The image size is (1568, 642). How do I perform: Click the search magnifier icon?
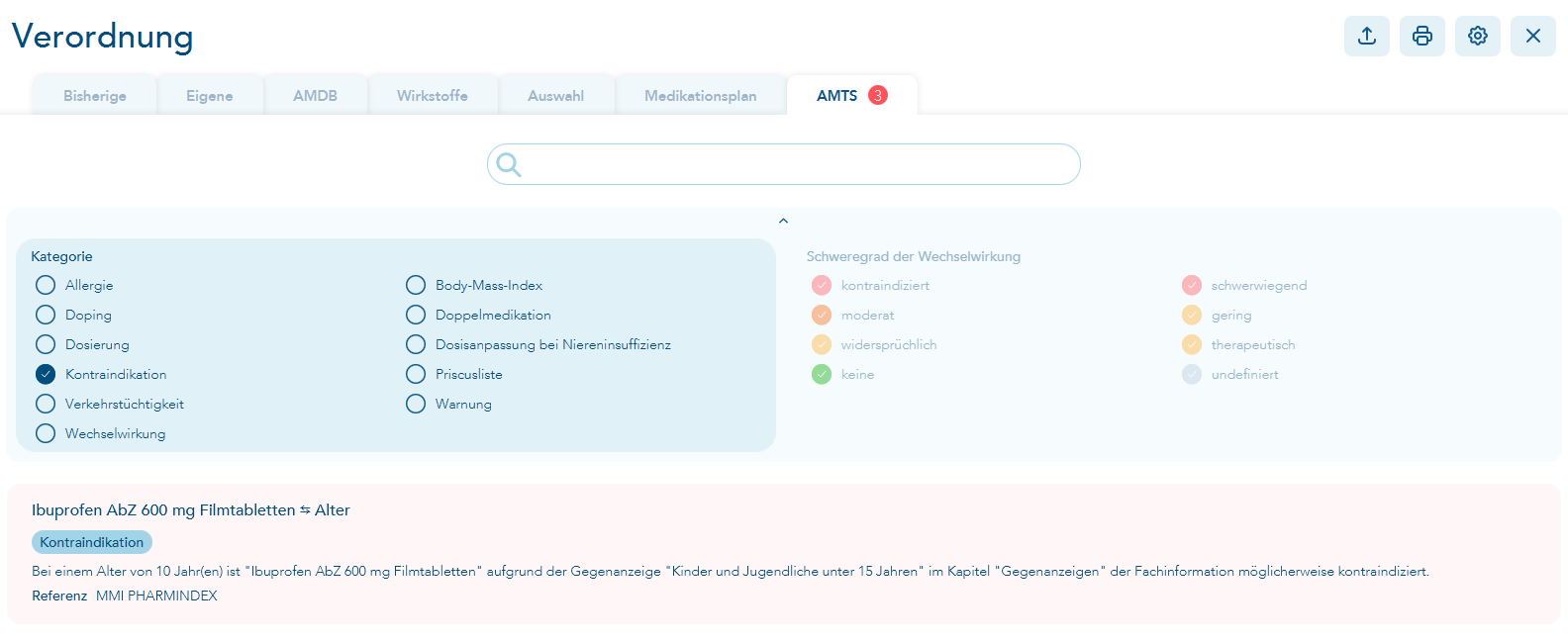(509, 164)
